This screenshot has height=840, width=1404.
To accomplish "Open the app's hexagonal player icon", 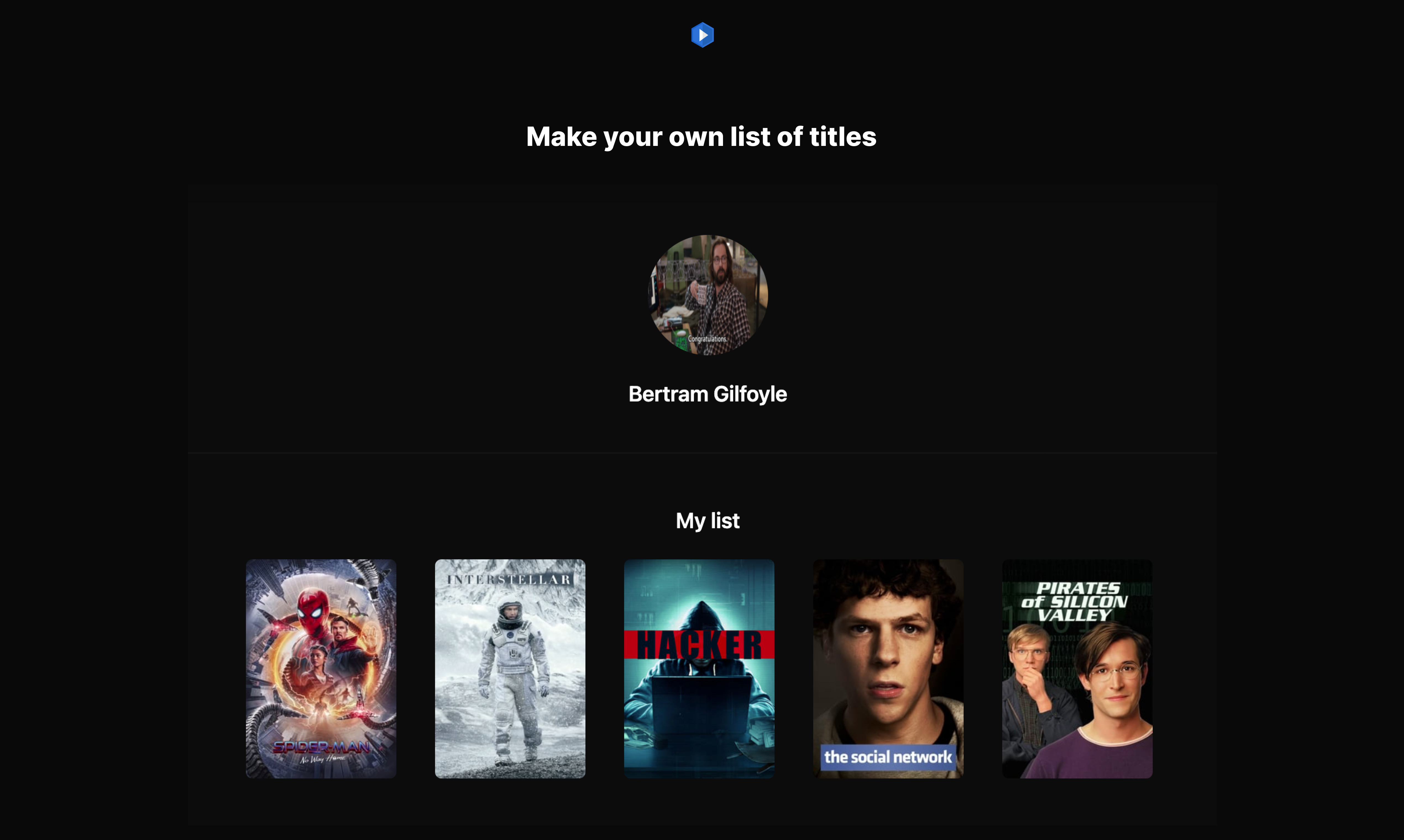I will [702, 35].
